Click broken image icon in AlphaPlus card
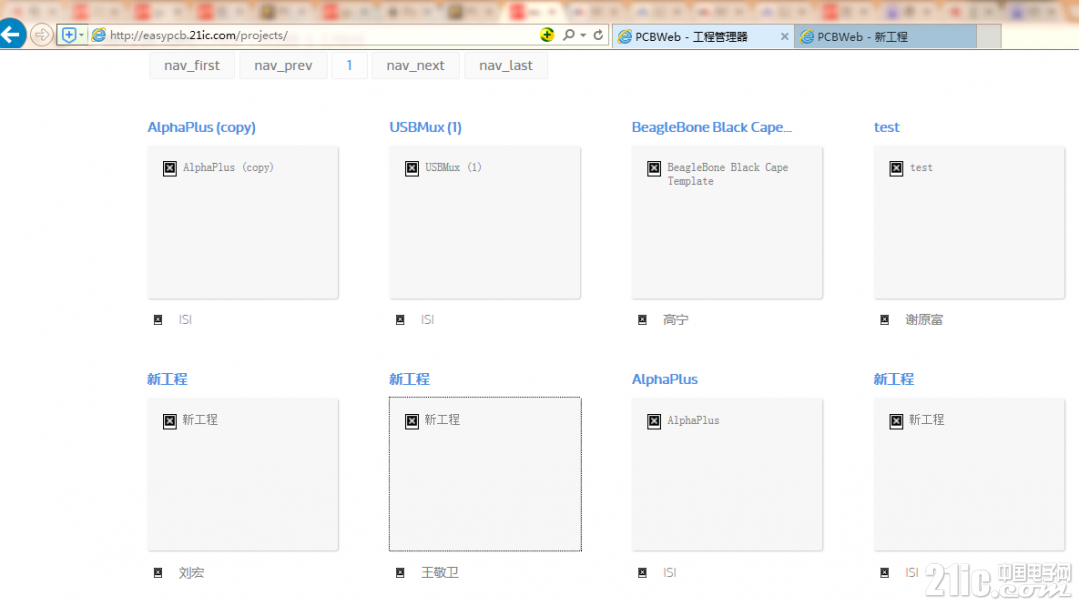This screenshot has width=1079, height=606. 654,421
